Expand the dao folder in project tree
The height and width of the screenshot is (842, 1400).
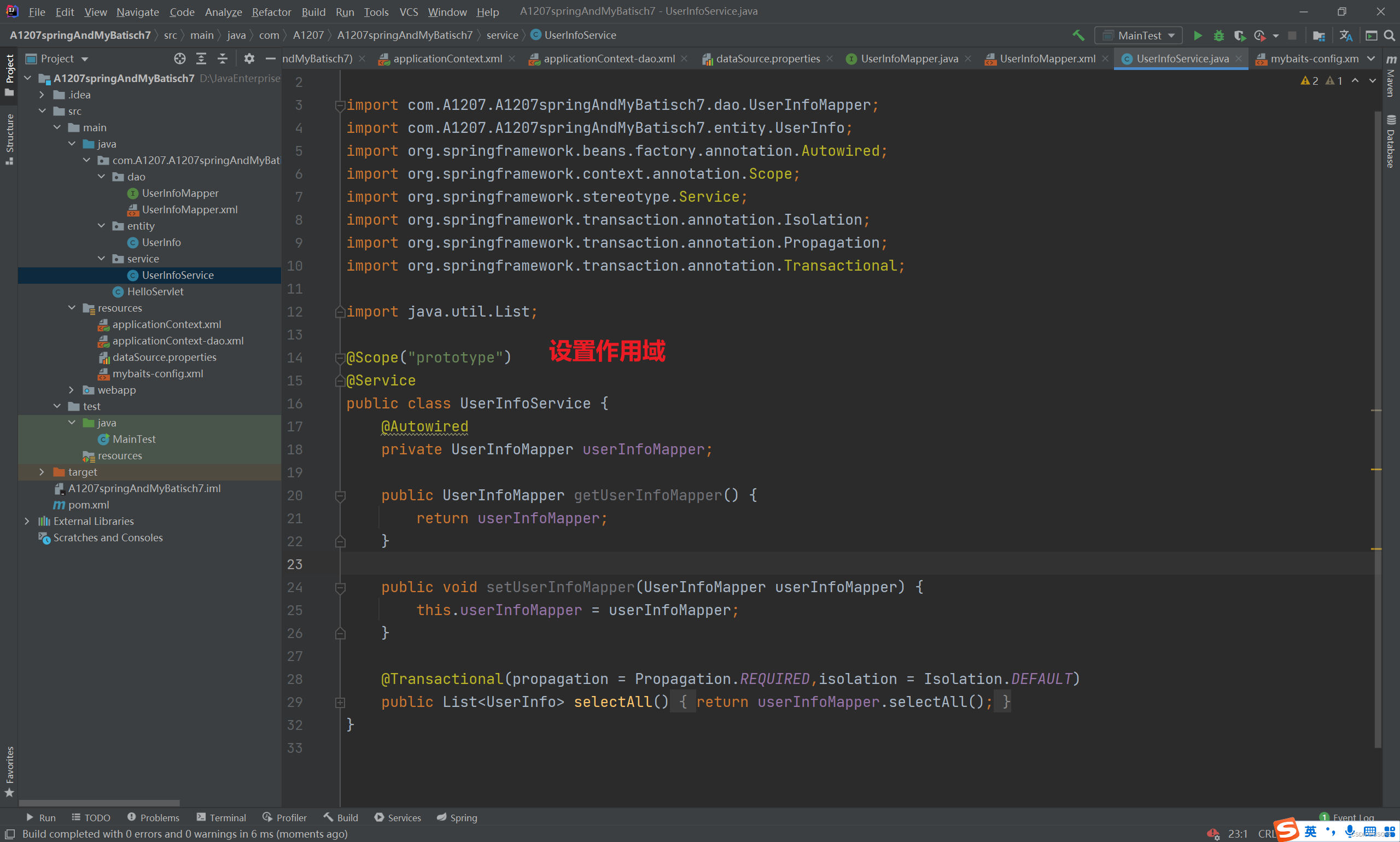point(101,176)
